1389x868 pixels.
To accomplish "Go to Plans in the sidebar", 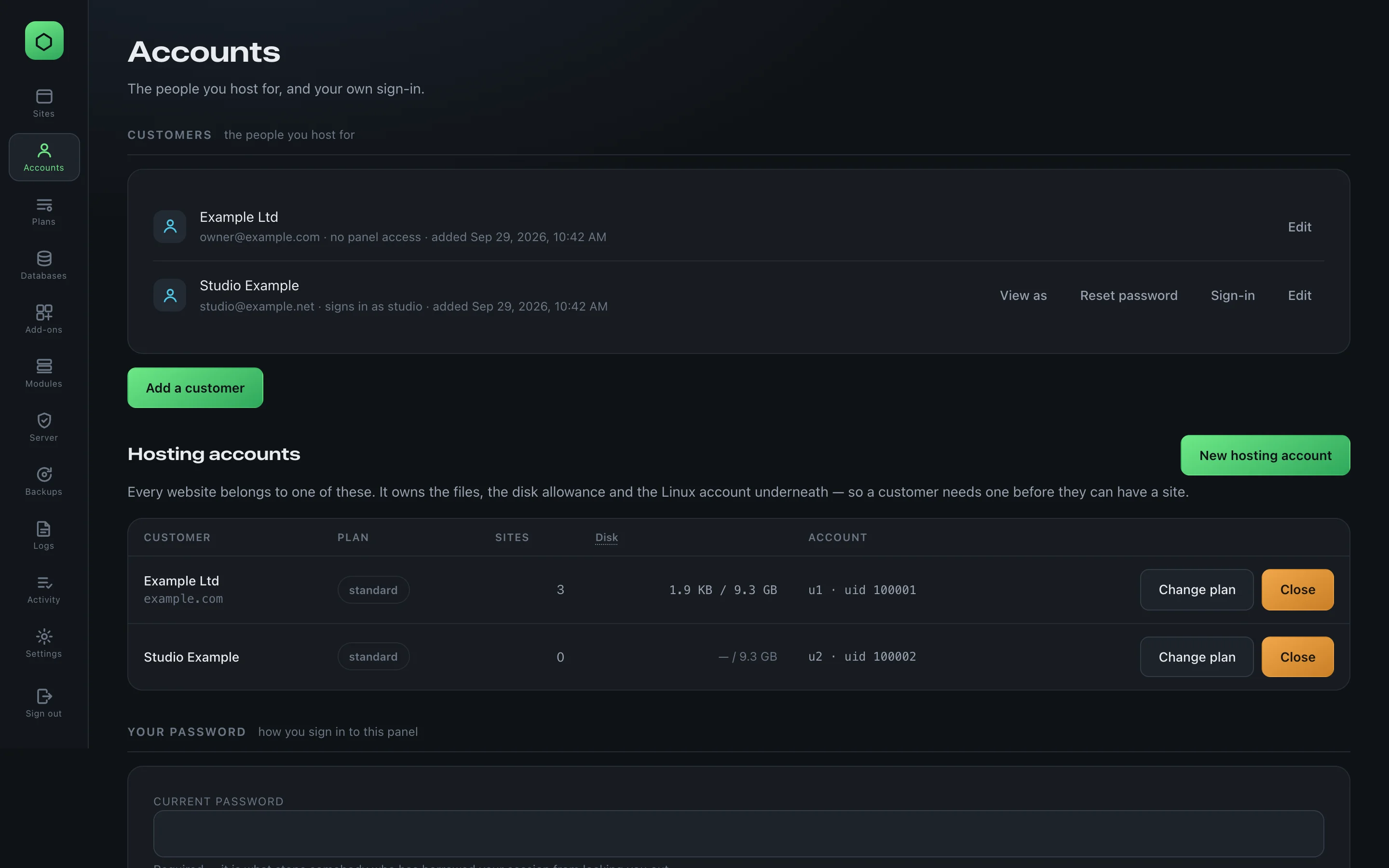I will click(44, 211).
